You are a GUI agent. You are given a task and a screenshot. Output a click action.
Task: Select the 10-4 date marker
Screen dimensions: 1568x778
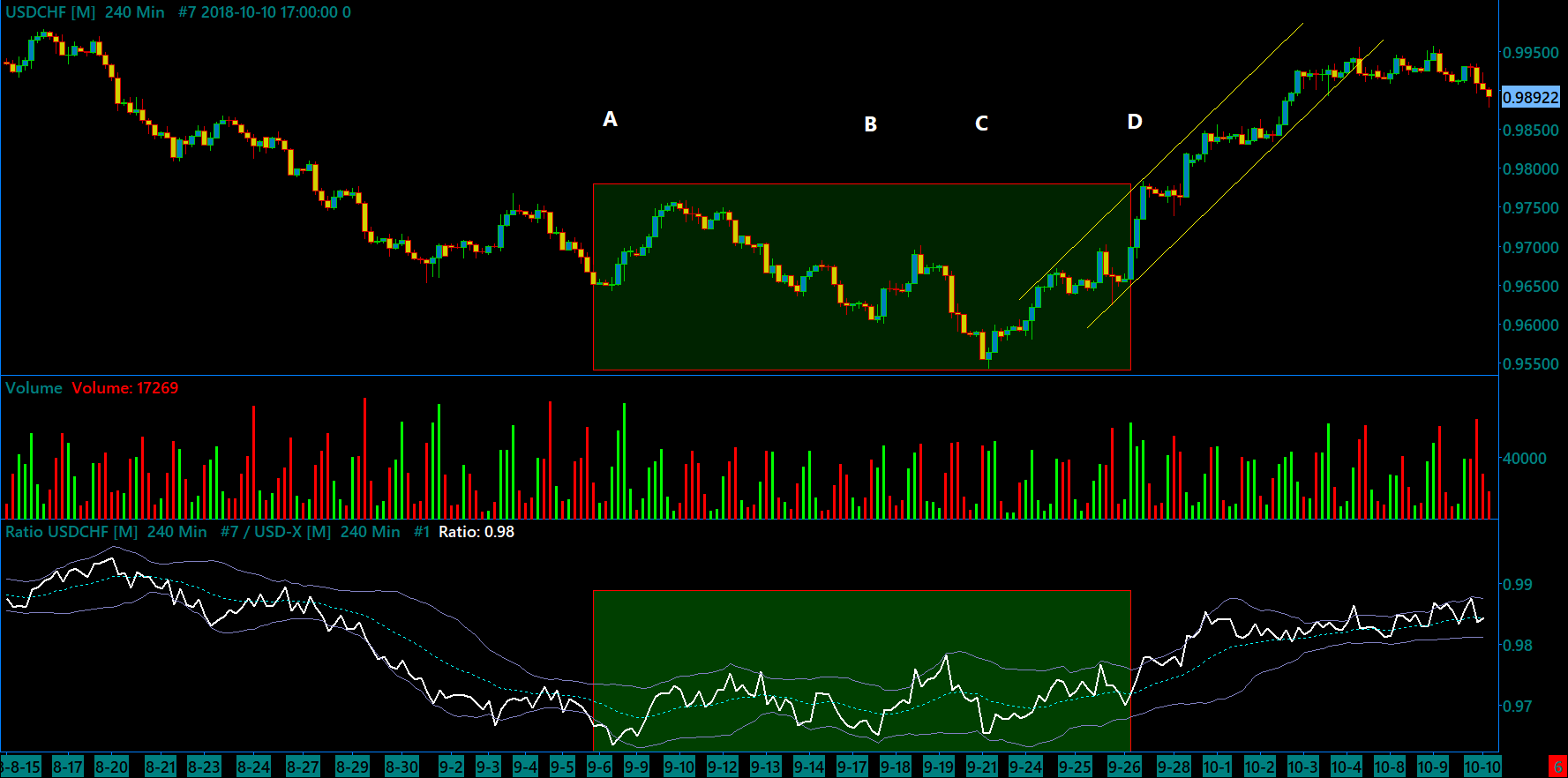tap(1347, 767)
